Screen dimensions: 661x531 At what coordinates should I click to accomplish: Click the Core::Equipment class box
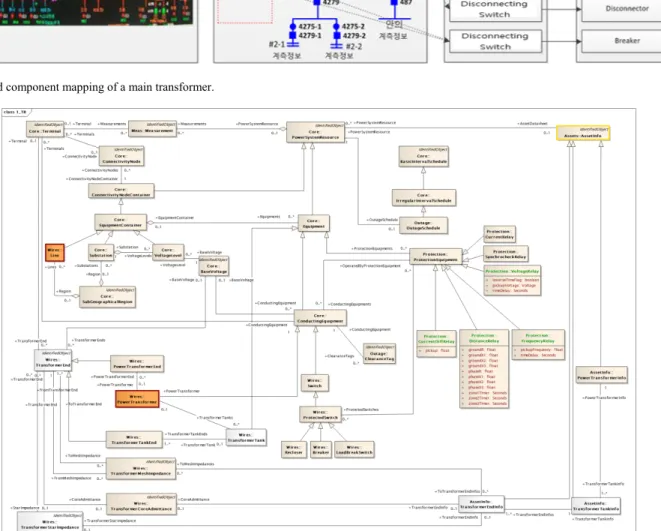coord(314,223)
